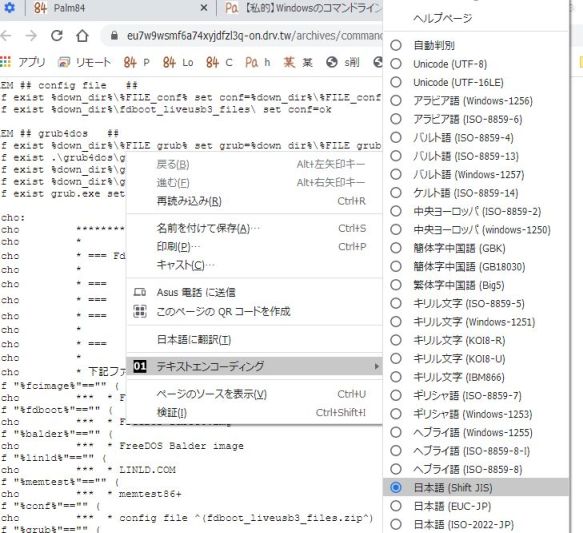Open the globe s削 bookmark

(x=342, y=62)
